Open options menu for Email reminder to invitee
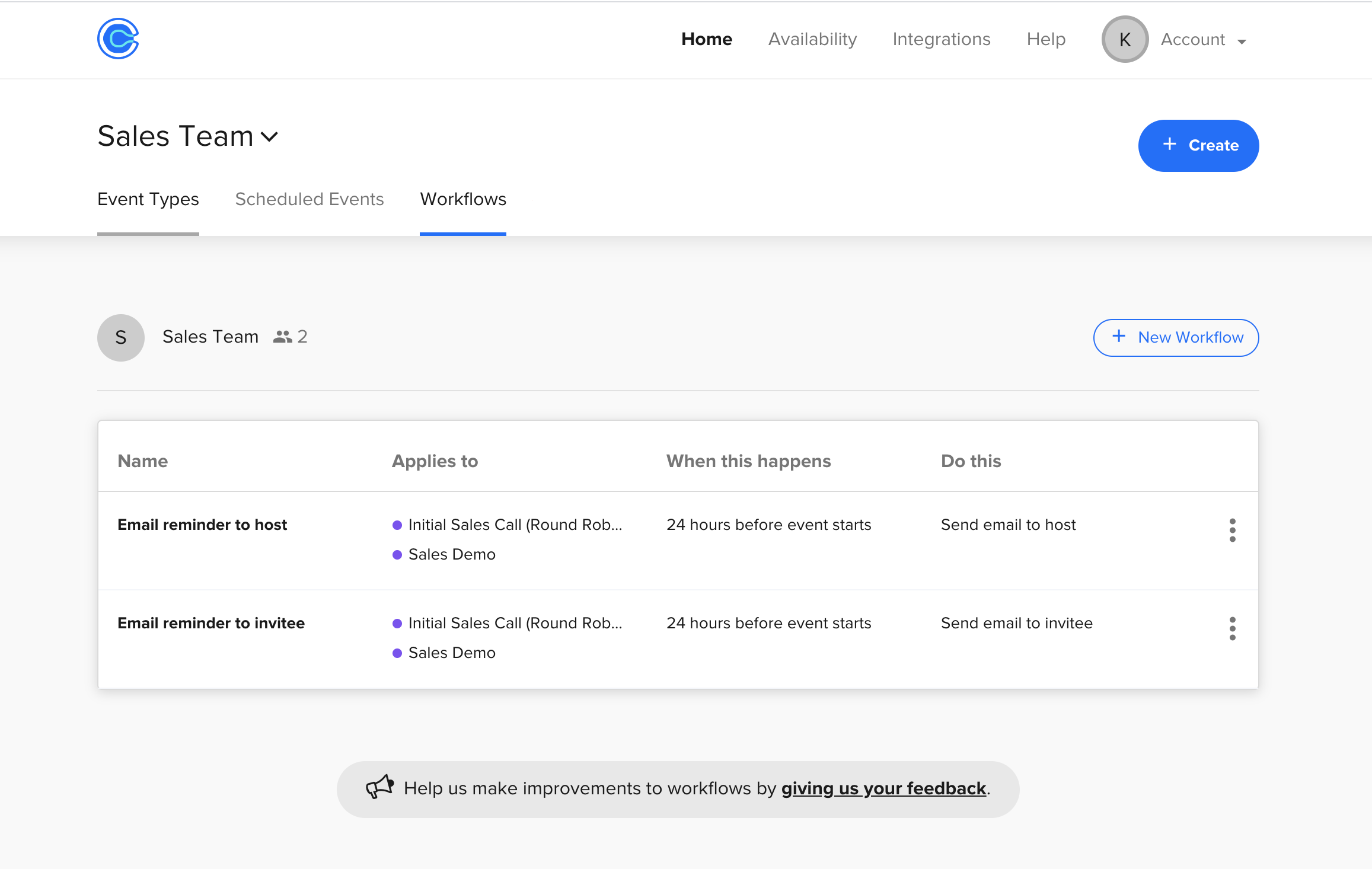The image size is (1372, 869). pyautogui.click(x=1232, y=628)
